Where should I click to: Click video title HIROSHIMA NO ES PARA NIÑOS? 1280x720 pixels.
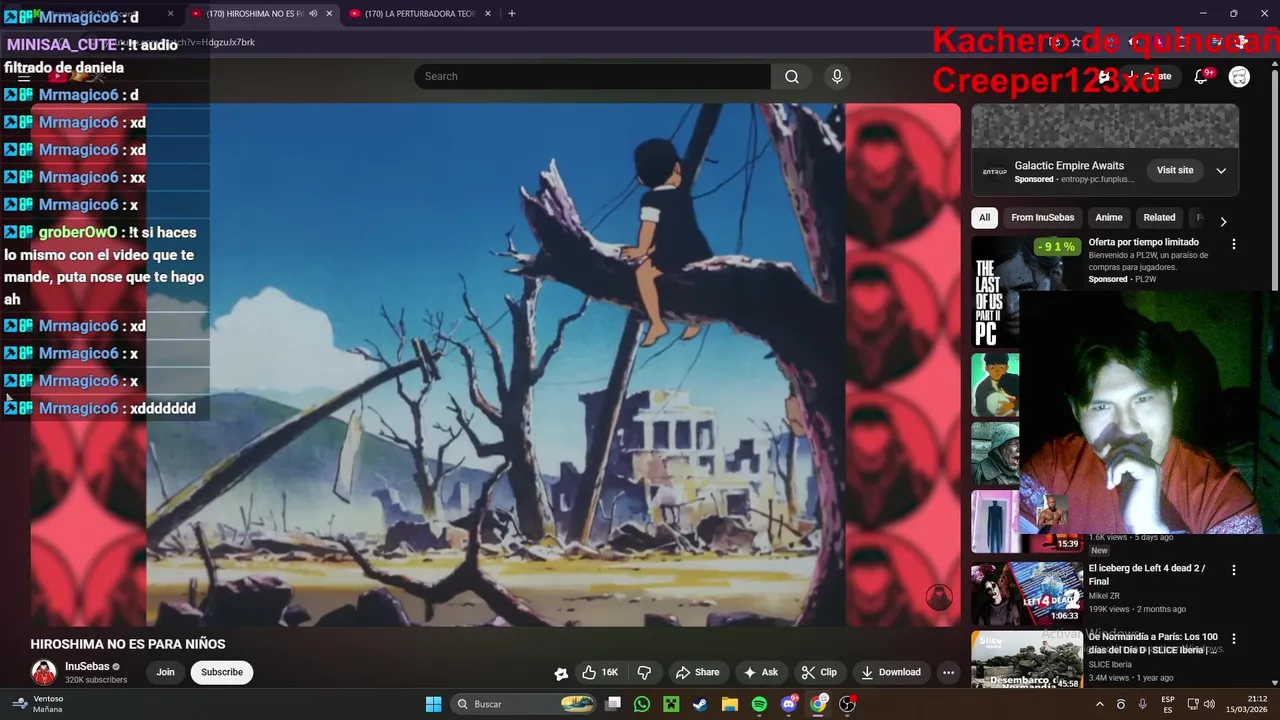coord(128,644)
